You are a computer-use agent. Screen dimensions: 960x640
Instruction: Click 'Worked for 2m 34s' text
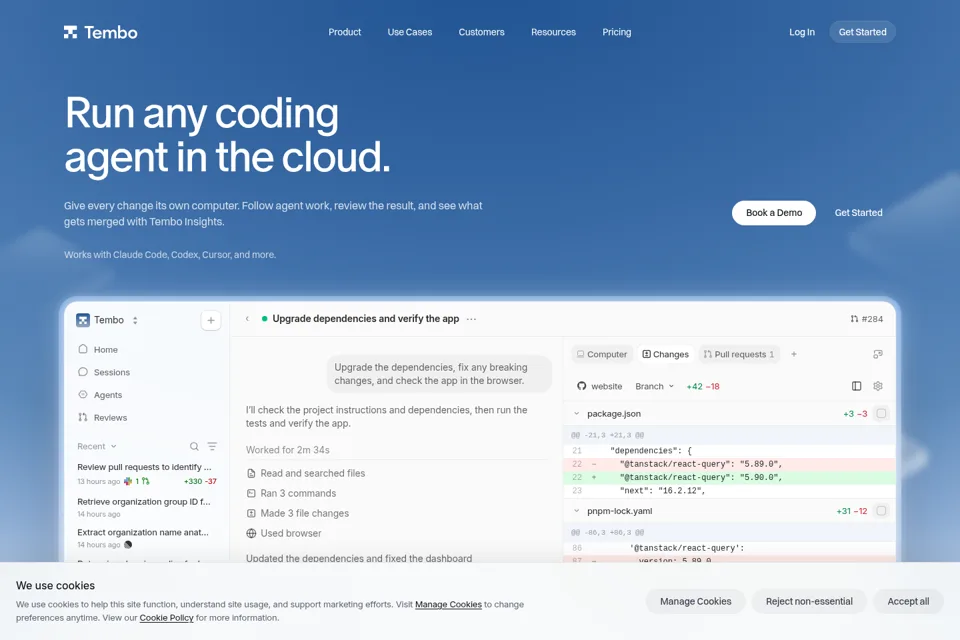coord(288,450)
